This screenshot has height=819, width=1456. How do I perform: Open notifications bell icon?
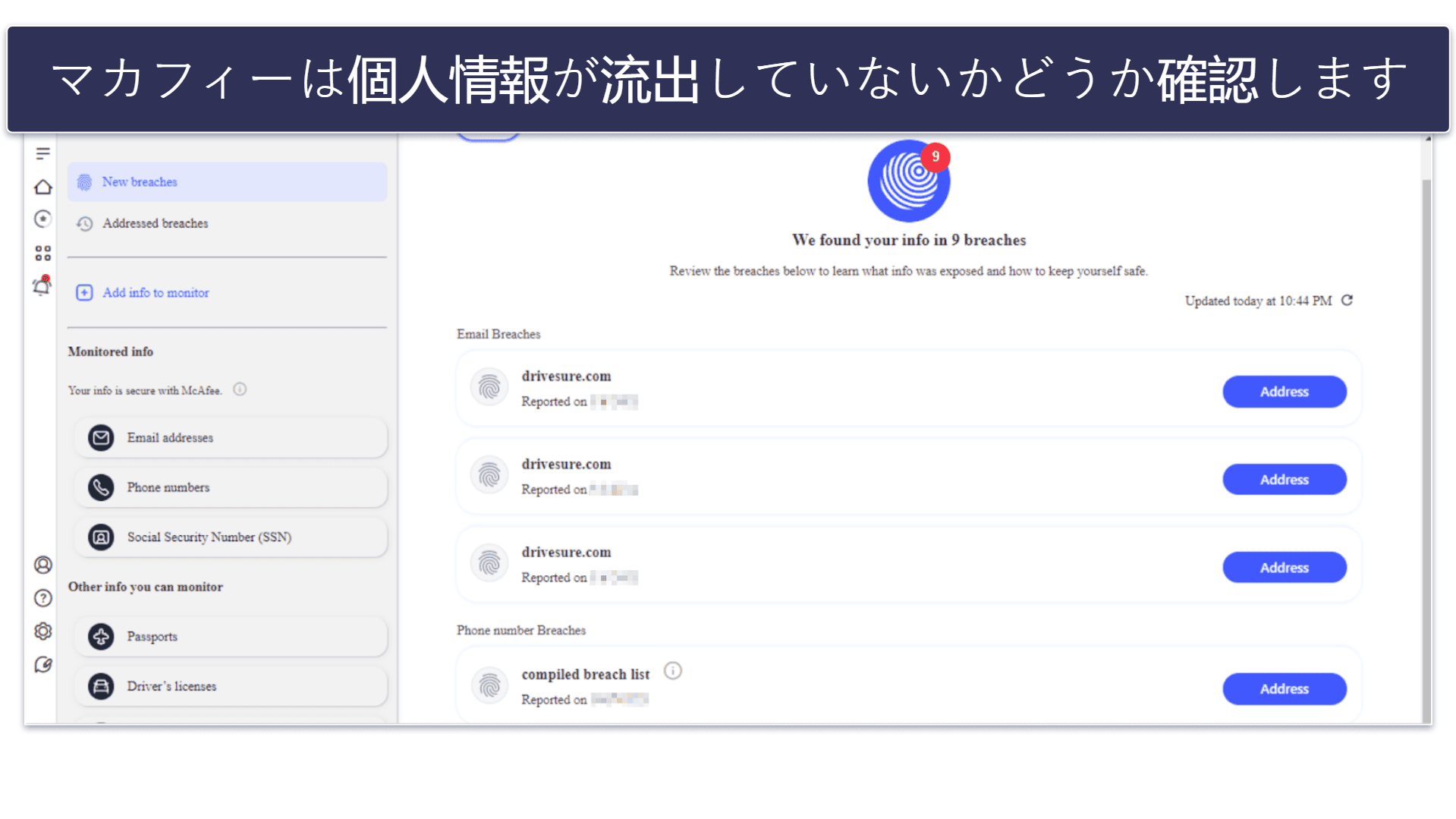click(42, 285)
